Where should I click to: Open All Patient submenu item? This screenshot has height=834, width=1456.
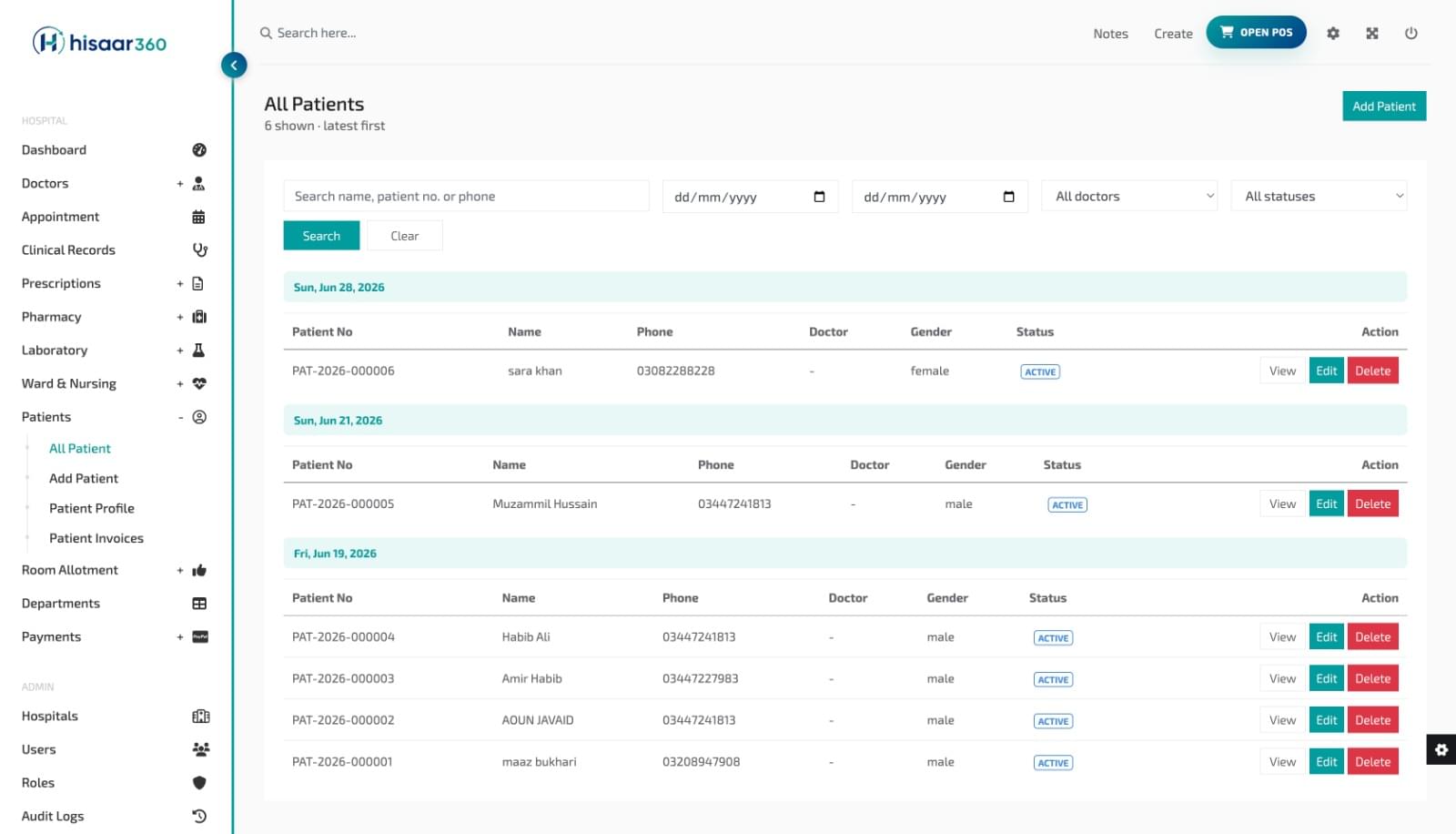80,449
